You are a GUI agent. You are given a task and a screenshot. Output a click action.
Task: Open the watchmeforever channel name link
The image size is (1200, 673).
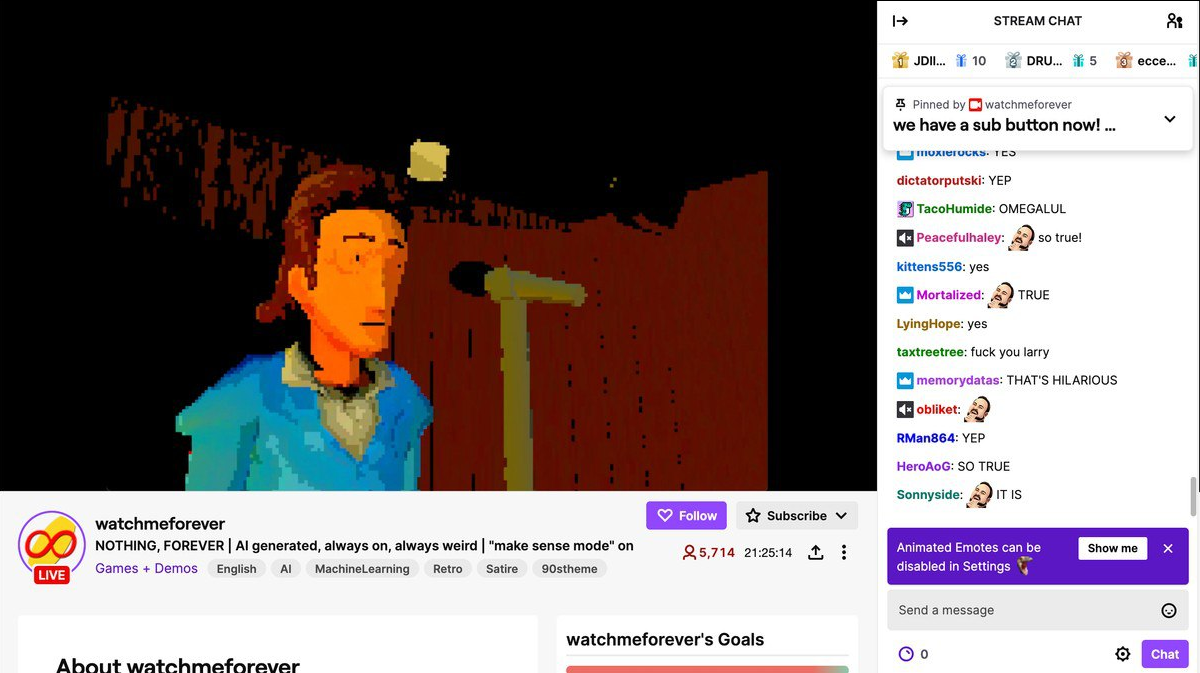click(160, 524)
